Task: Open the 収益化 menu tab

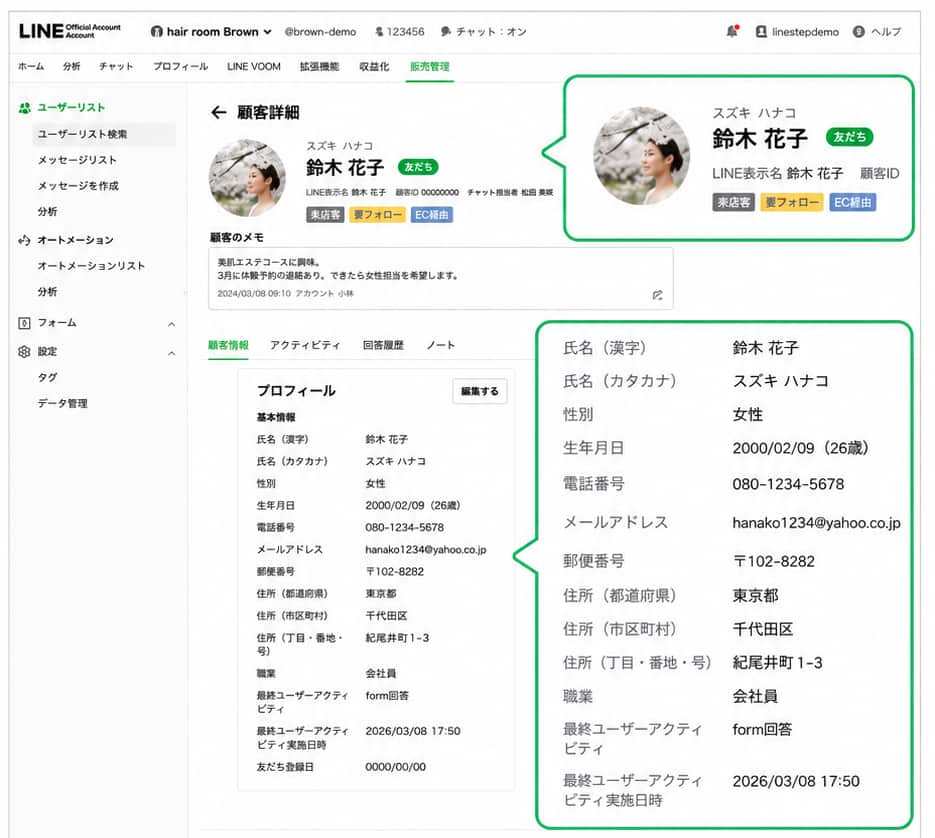Action: coord(374,66)
